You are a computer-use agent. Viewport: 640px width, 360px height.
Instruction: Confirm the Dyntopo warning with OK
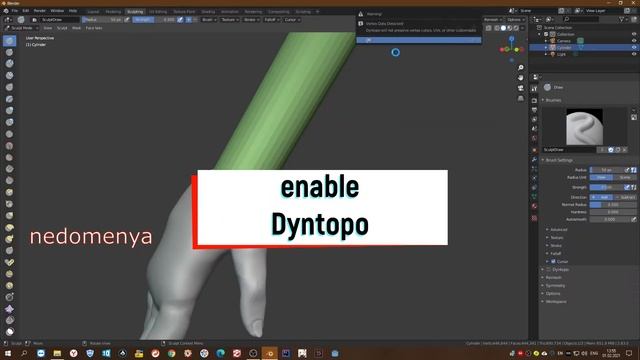419,40
